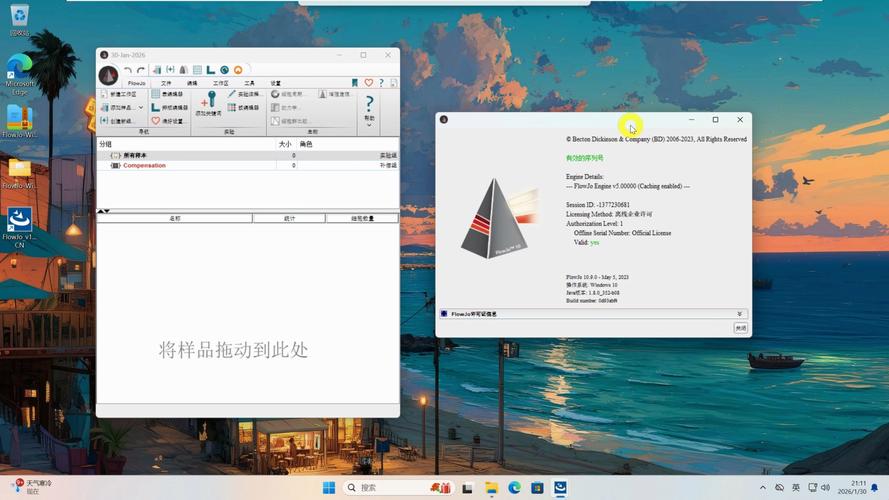Click the greyed peak-shaped ribbon button

point(335,94)
